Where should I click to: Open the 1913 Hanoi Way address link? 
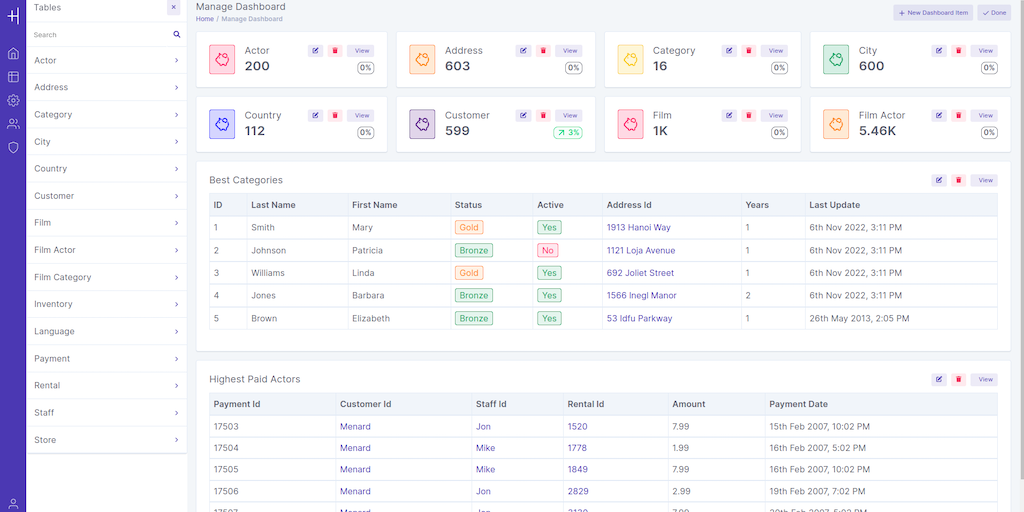638,228
